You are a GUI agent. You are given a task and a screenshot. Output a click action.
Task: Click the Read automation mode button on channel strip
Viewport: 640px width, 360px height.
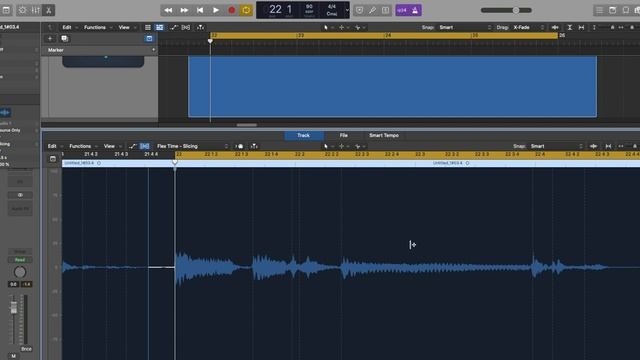[x=20, y=260]
